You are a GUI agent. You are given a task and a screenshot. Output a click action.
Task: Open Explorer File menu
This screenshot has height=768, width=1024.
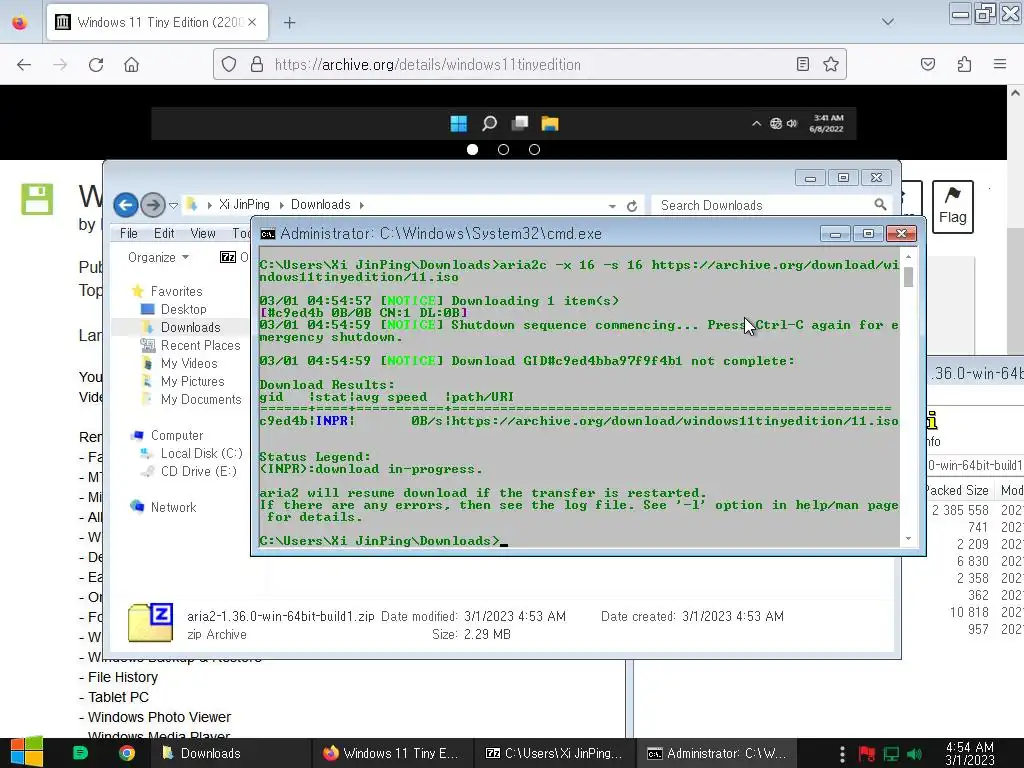click(x=129, y=233)
